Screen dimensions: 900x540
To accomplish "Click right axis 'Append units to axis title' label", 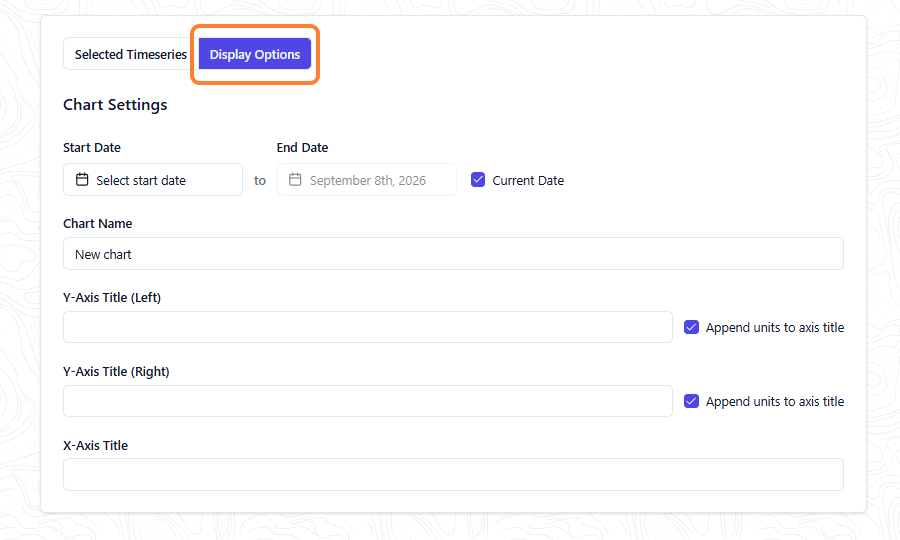I will click(x=775, y=402).
